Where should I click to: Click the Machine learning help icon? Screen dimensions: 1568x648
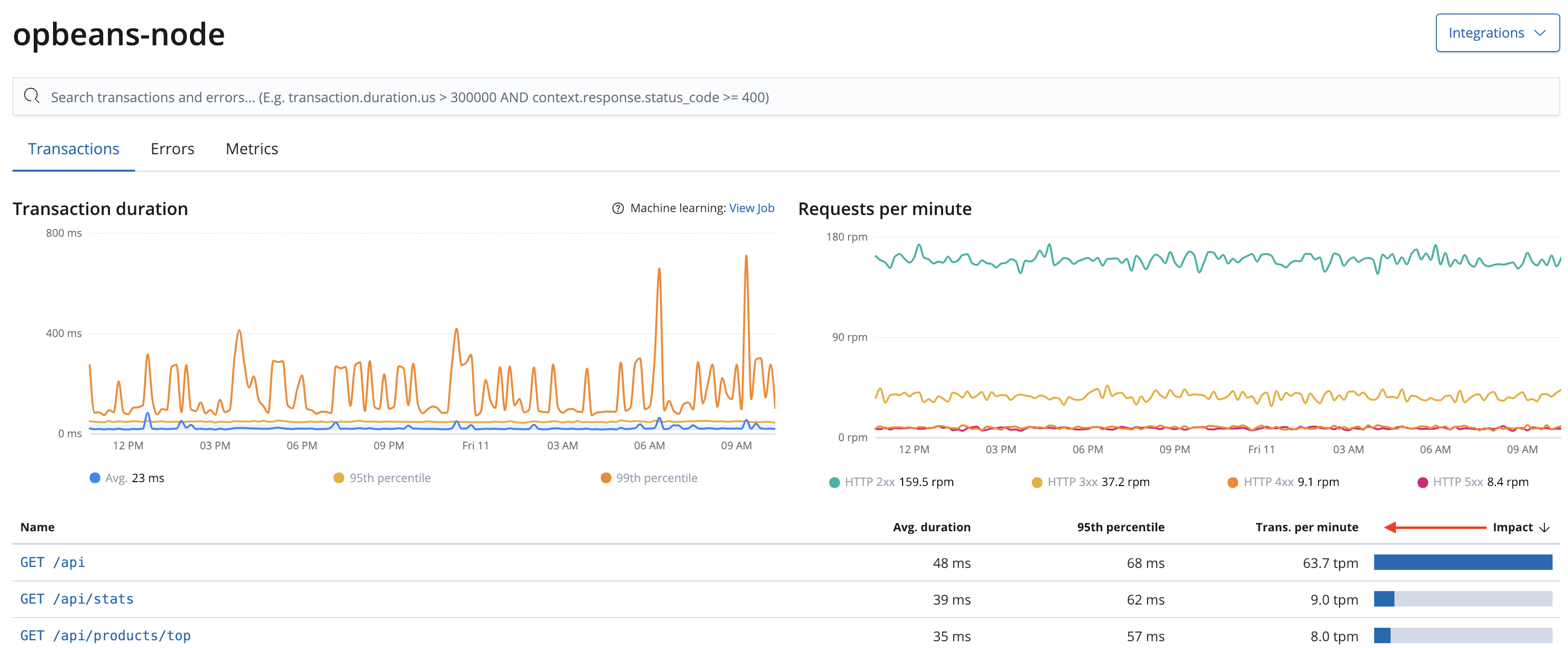(x=617, y=207)
